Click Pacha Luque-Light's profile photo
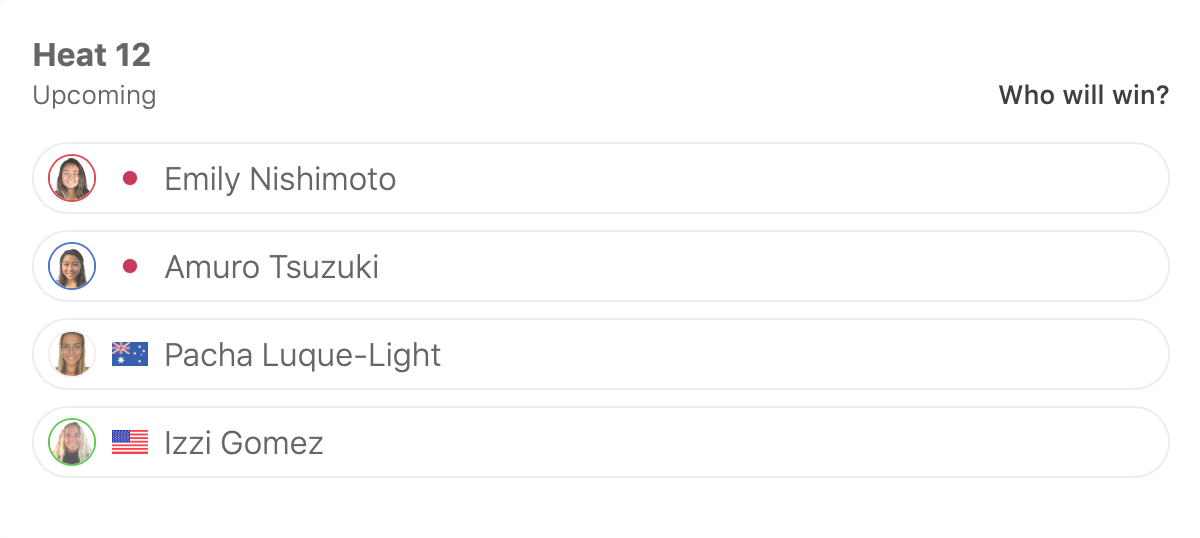 point(72,355)
